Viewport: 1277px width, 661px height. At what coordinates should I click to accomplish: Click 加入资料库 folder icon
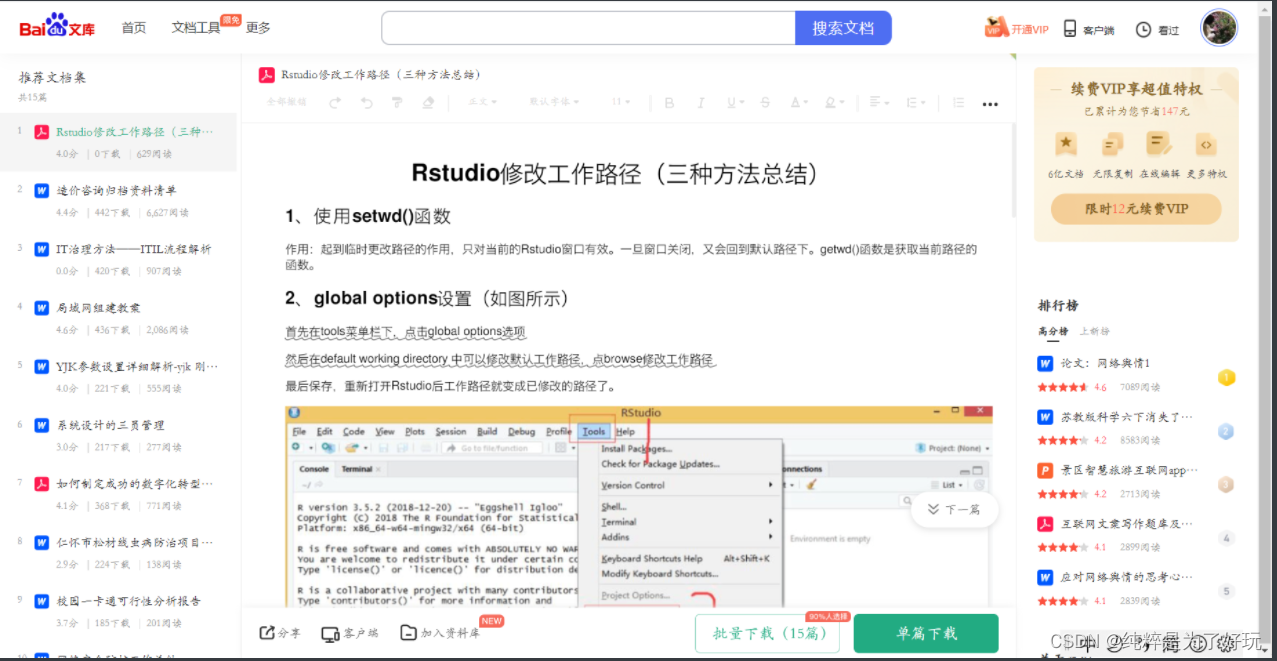(x=408, y=633)
